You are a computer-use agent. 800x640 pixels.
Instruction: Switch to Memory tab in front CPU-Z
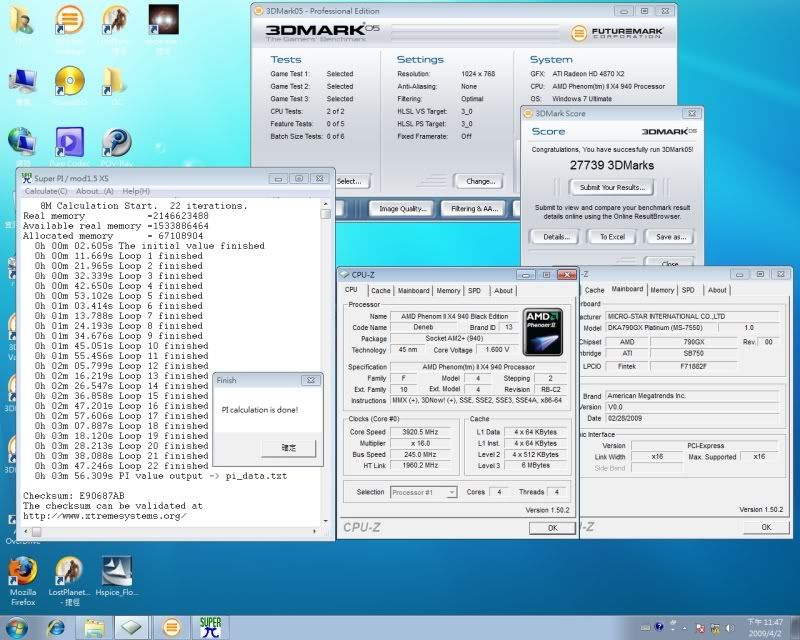click(448, 290)
